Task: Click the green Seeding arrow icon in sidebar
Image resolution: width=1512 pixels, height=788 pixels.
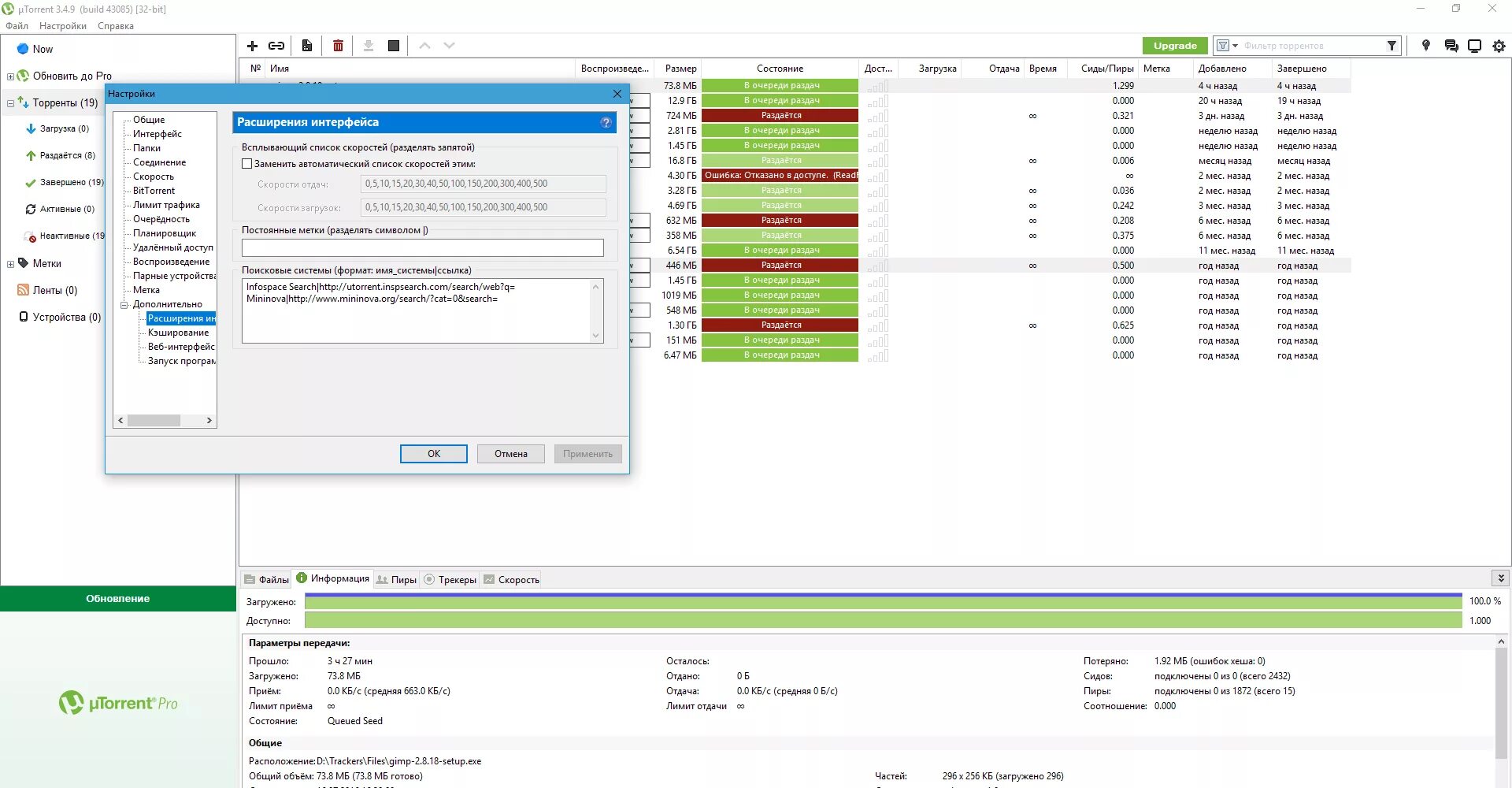Action: point(31,155)
